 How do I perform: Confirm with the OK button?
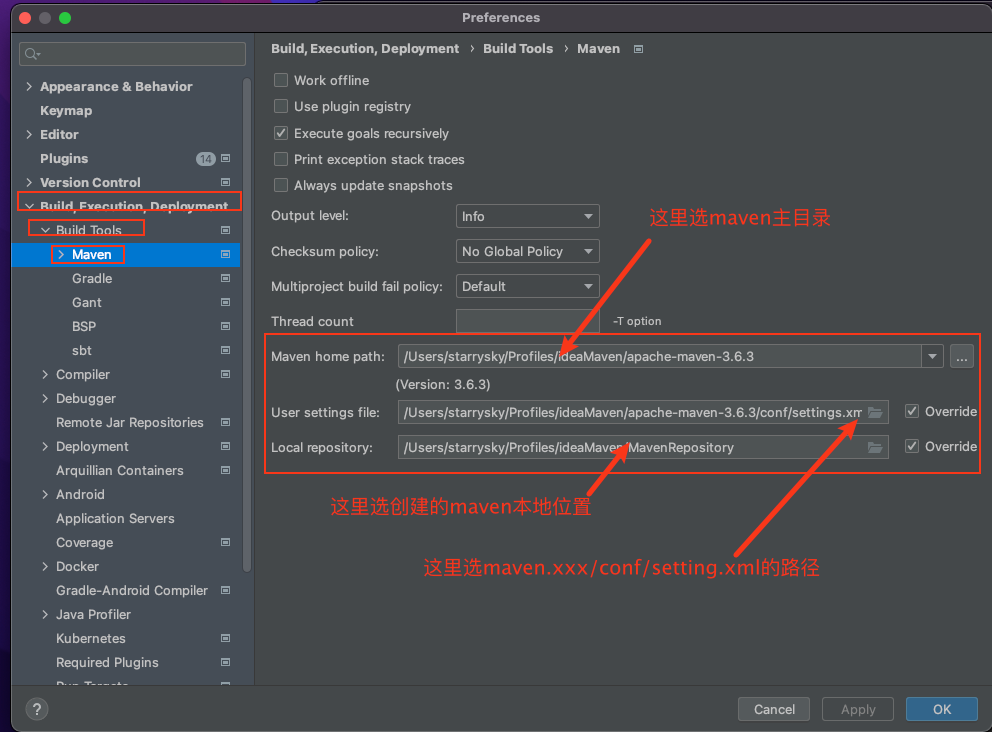click(x=942, y=709)
